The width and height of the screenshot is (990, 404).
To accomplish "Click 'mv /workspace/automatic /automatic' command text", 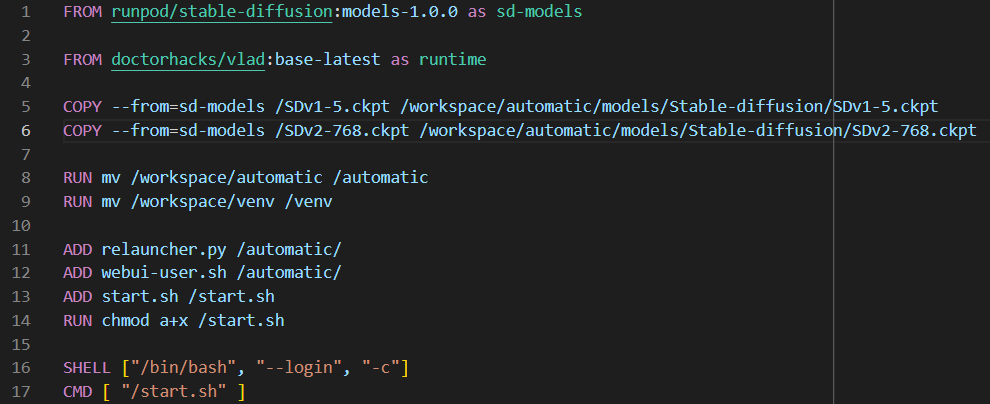I will pyautogui.click(x=265, y=177).
